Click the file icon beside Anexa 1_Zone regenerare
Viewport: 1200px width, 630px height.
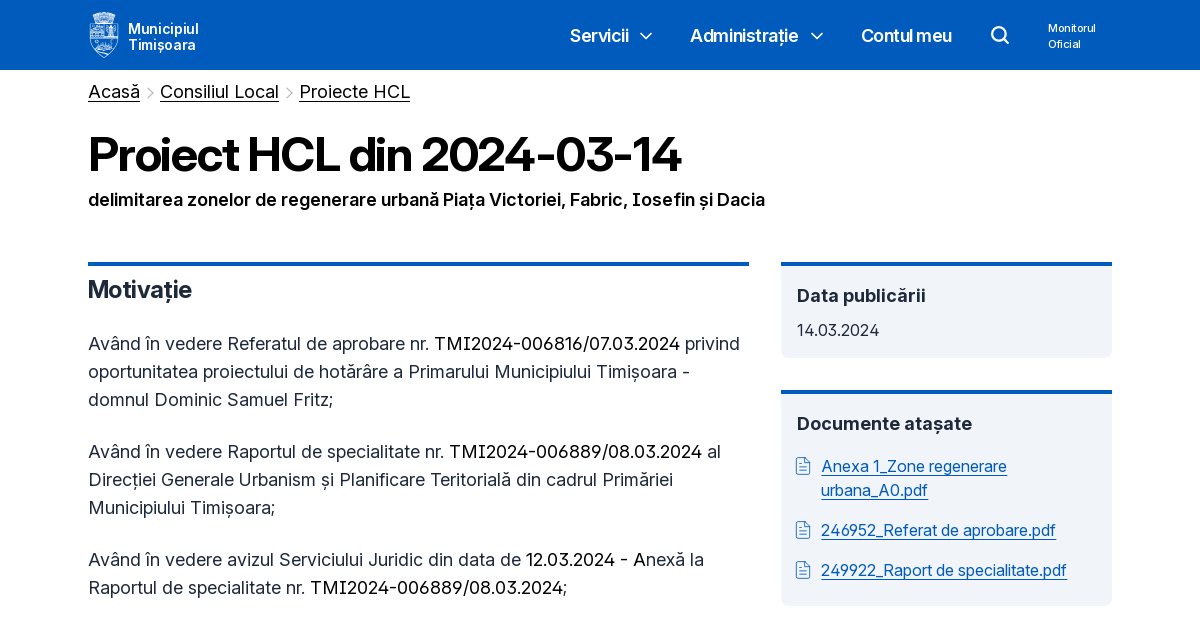point(803,465)
